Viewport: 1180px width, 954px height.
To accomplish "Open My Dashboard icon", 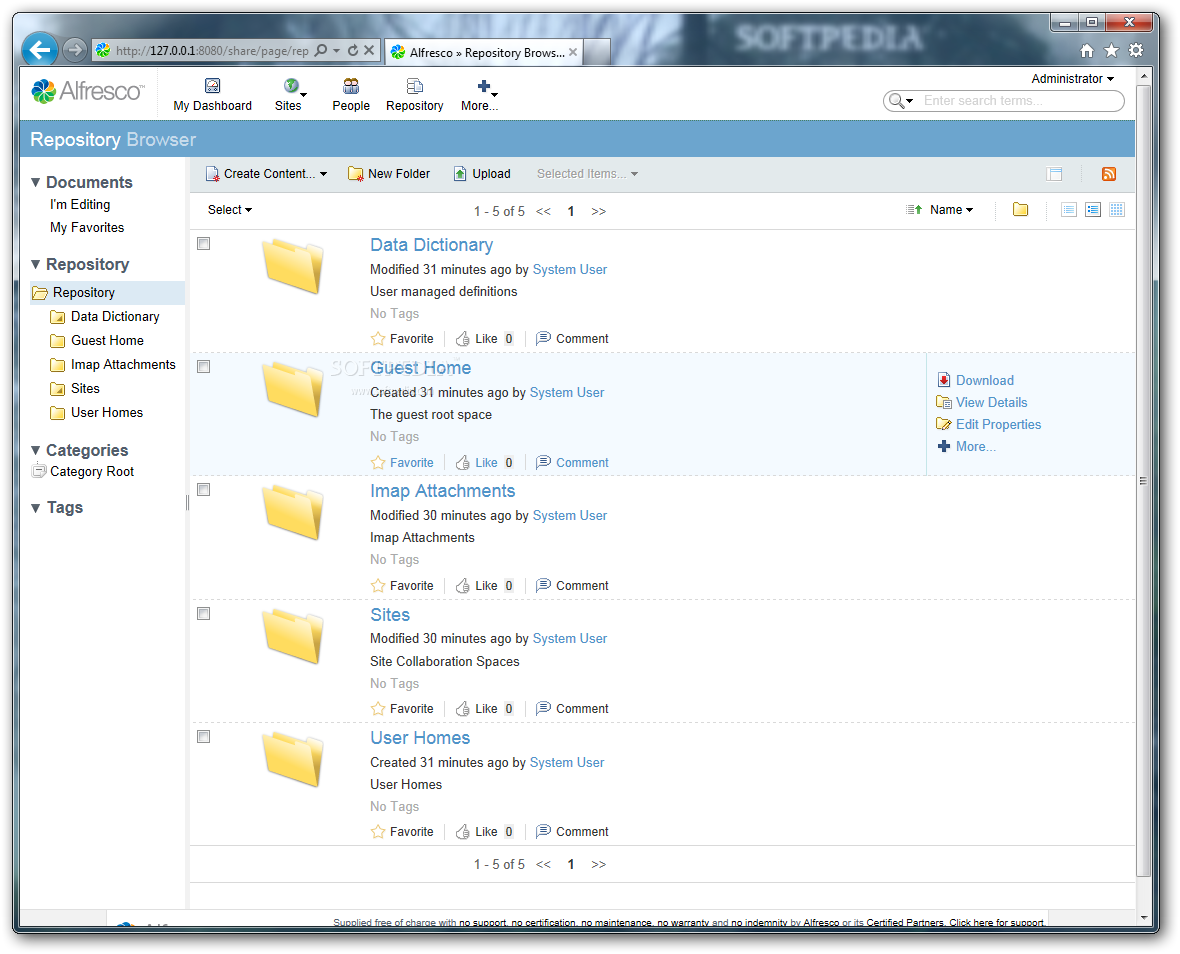I will (212, 86).
